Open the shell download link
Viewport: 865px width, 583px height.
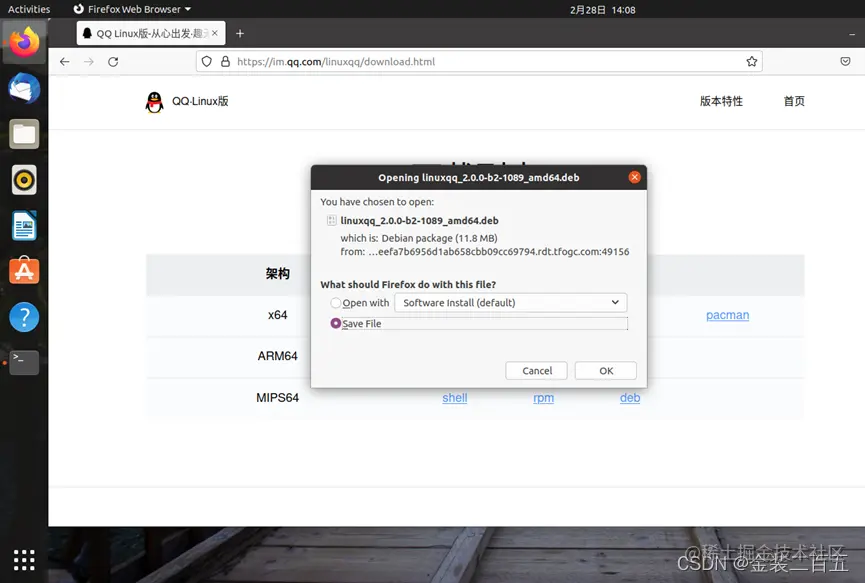click(455, 398)
